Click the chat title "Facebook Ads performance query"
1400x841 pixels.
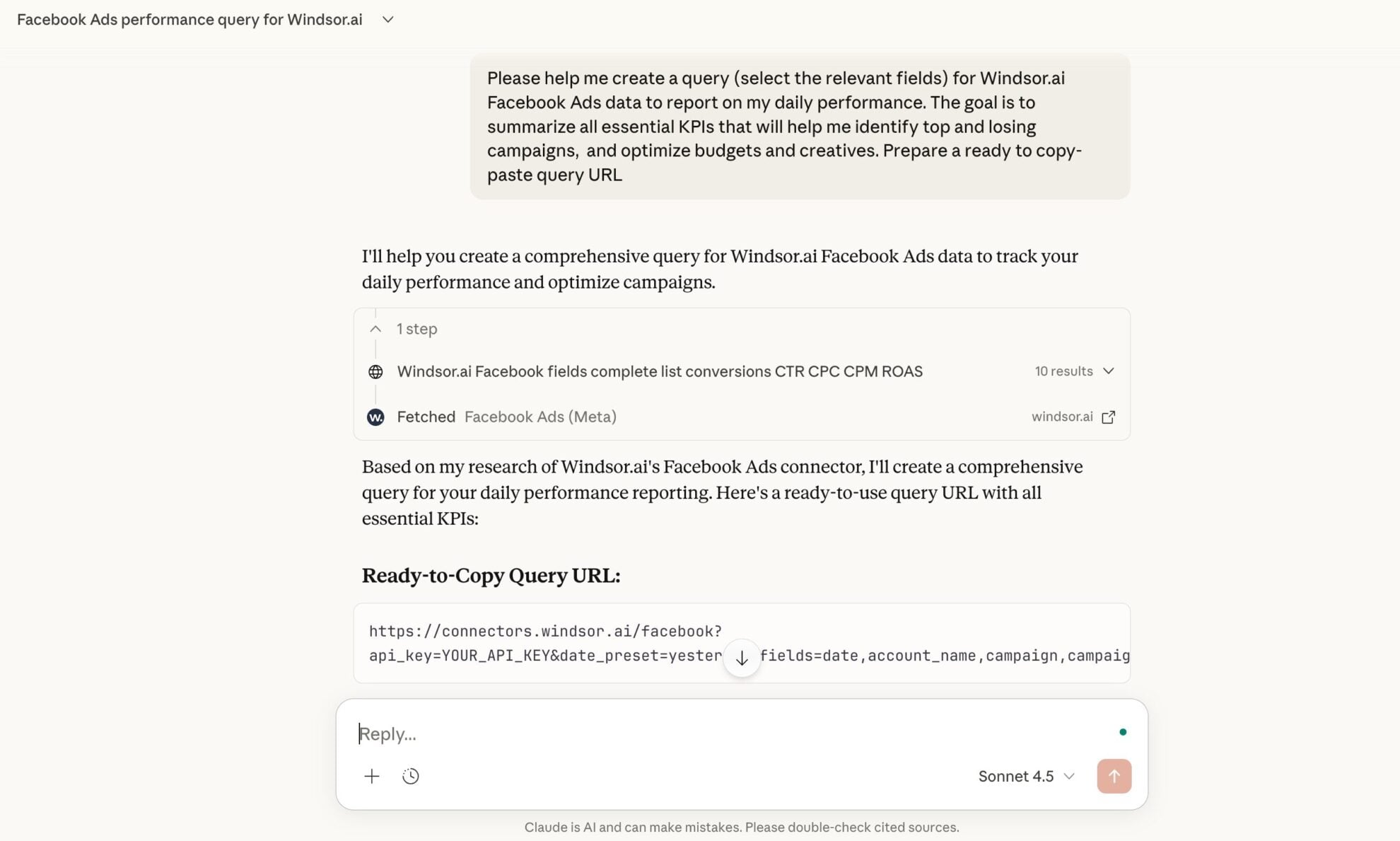(189, 20)
